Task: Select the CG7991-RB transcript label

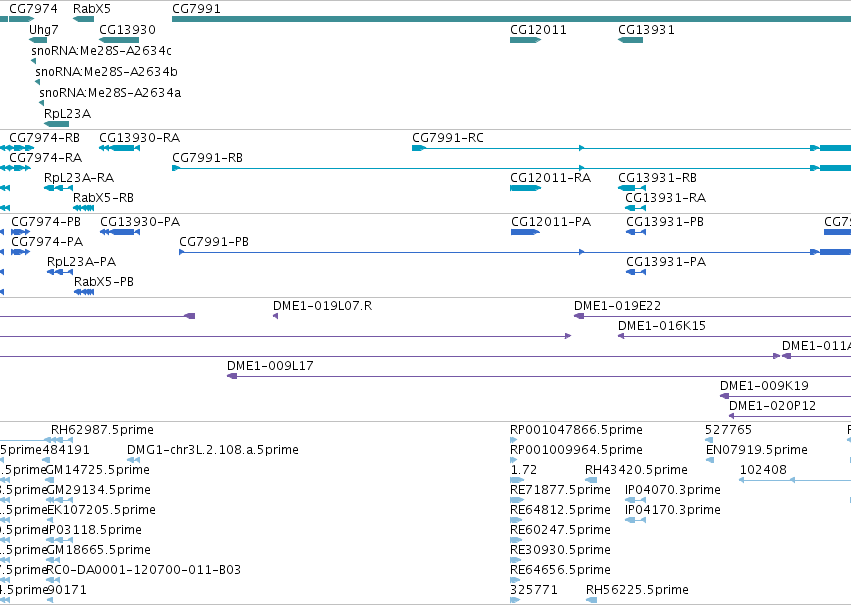Action: 207,158
